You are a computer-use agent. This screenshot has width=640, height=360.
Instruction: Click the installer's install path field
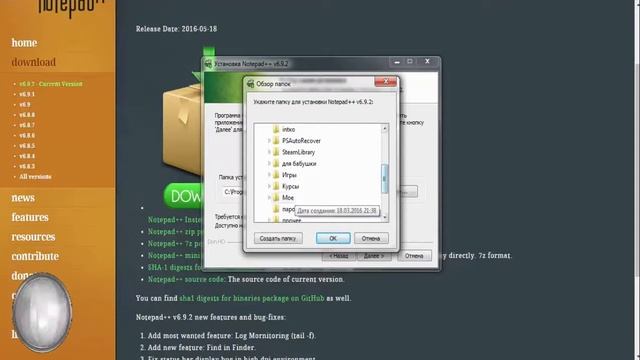click(233, 191)
